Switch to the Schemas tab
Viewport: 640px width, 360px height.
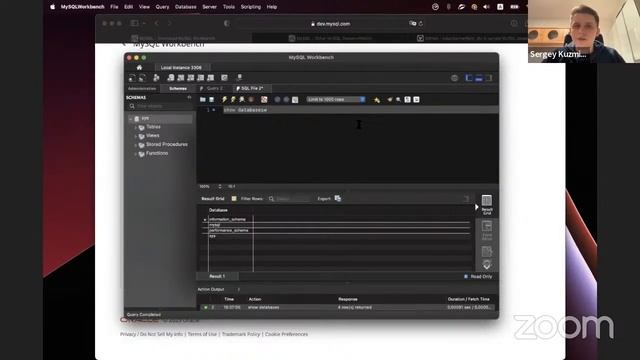178,89
